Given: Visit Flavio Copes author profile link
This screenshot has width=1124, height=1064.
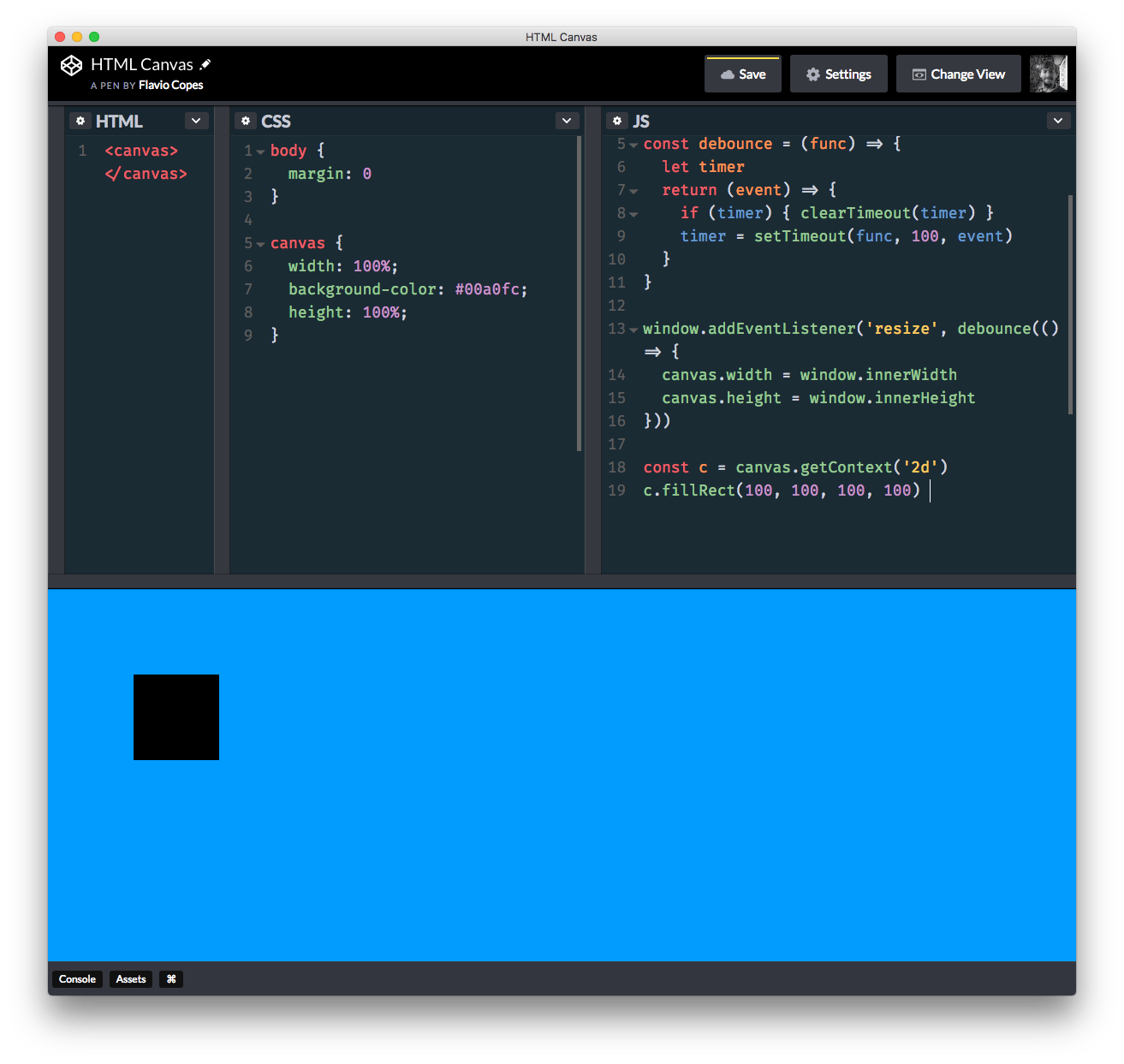Looking at the screenshot, I should [x=170, y=86].
